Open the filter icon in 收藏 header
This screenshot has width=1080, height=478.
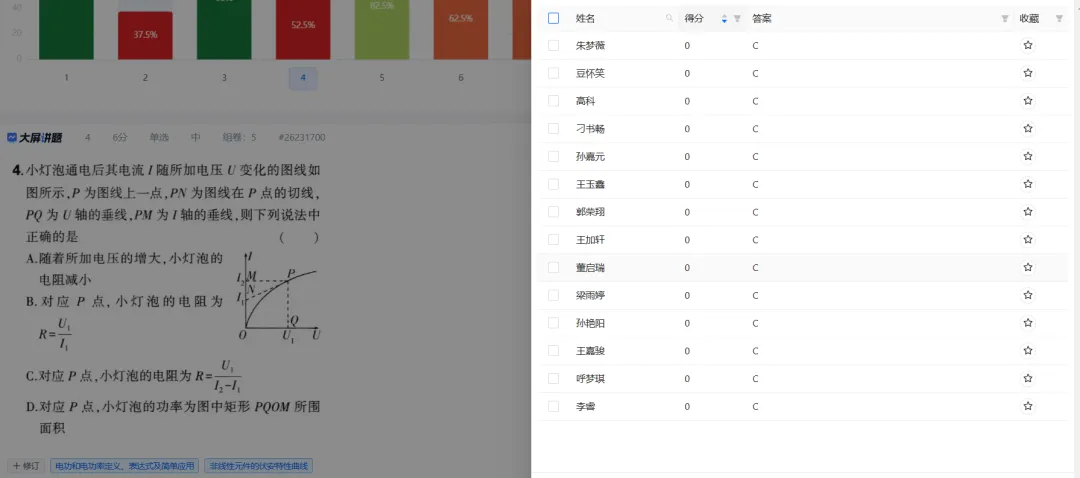1059,19
